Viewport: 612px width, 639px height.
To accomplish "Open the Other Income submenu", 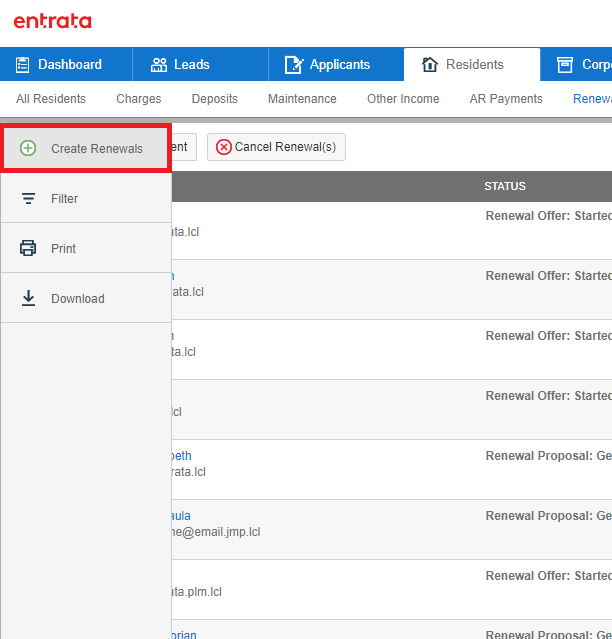I will pyautogui.click(x=403, y=99).
